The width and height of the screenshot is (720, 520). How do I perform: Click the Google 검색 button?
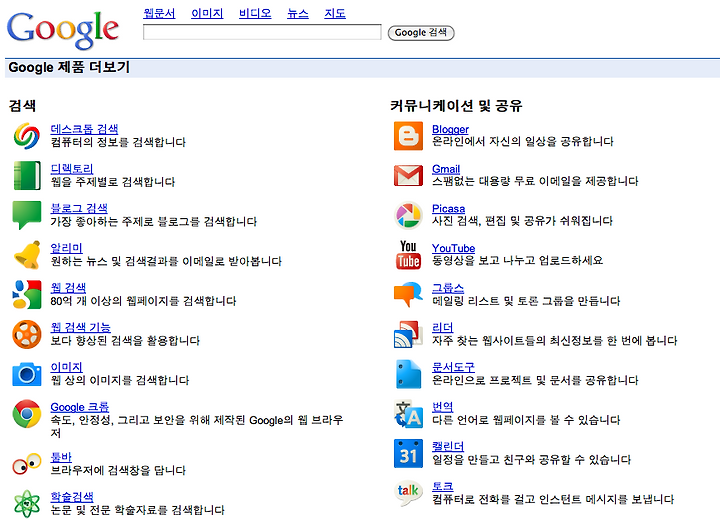click(x=421, y=33)
